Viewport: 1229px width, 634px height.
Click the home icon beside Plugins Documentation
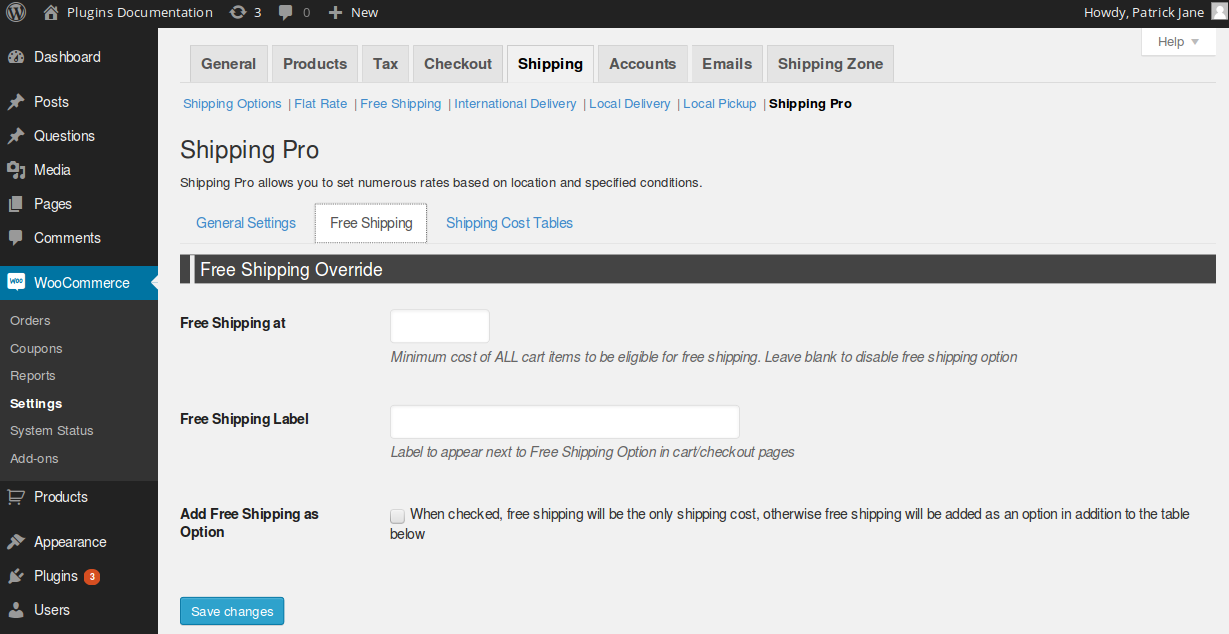click(x=51, y=12)
